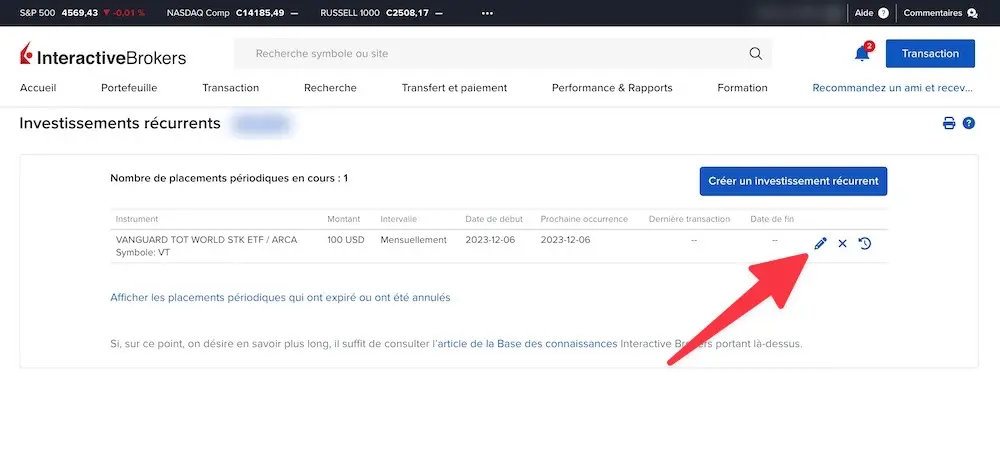
Task: Click the Aide label in top bar
Action: point(863,13)
